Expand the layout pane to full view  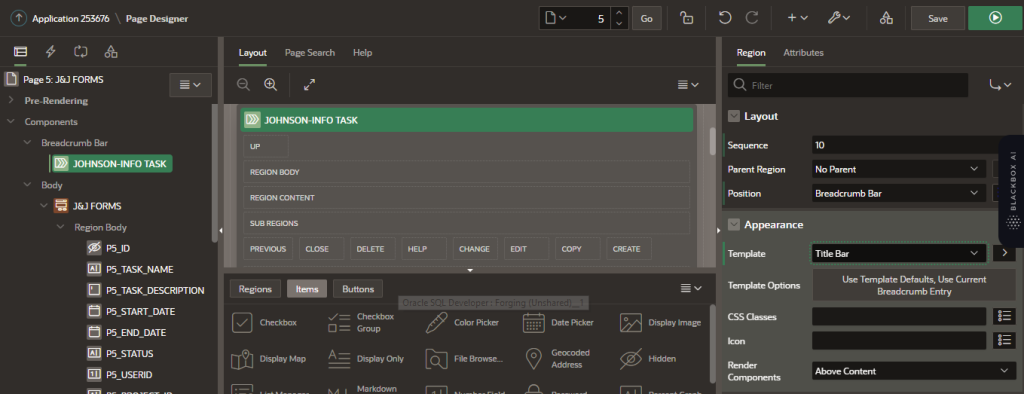click(310, 84)
